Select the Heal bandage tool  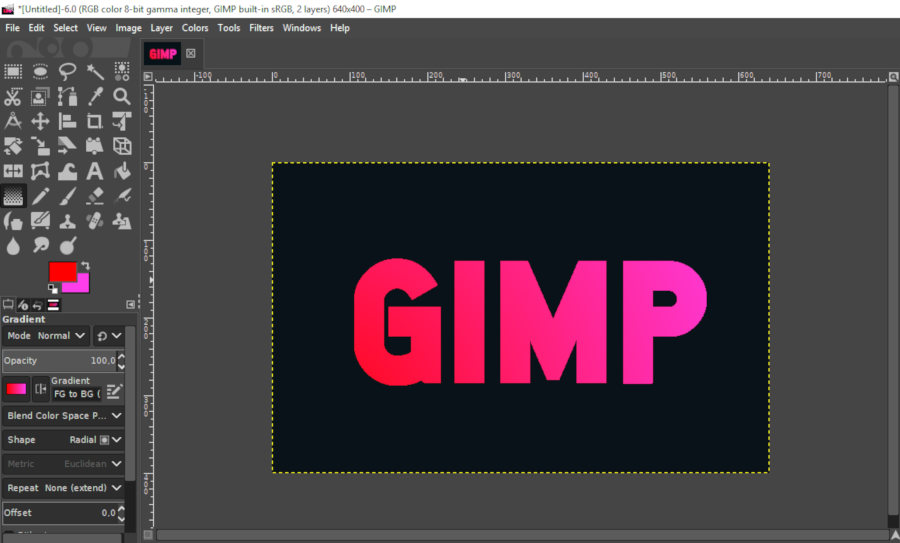pos(95,221)
